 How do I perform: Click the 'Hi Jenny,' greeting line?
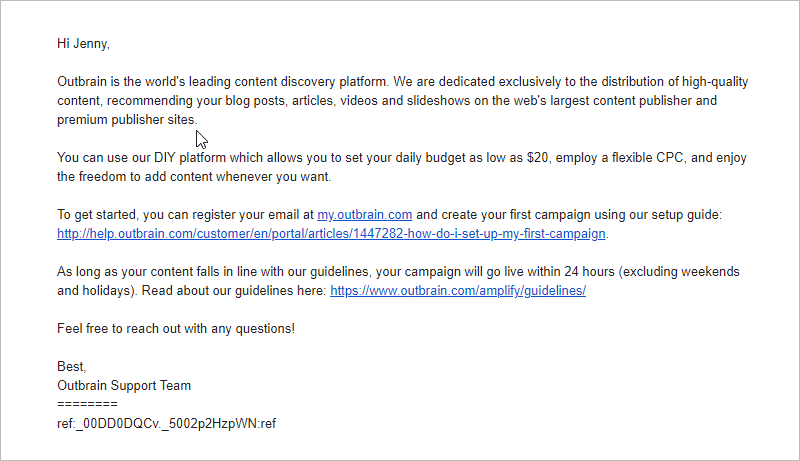[x=83, y=44]
